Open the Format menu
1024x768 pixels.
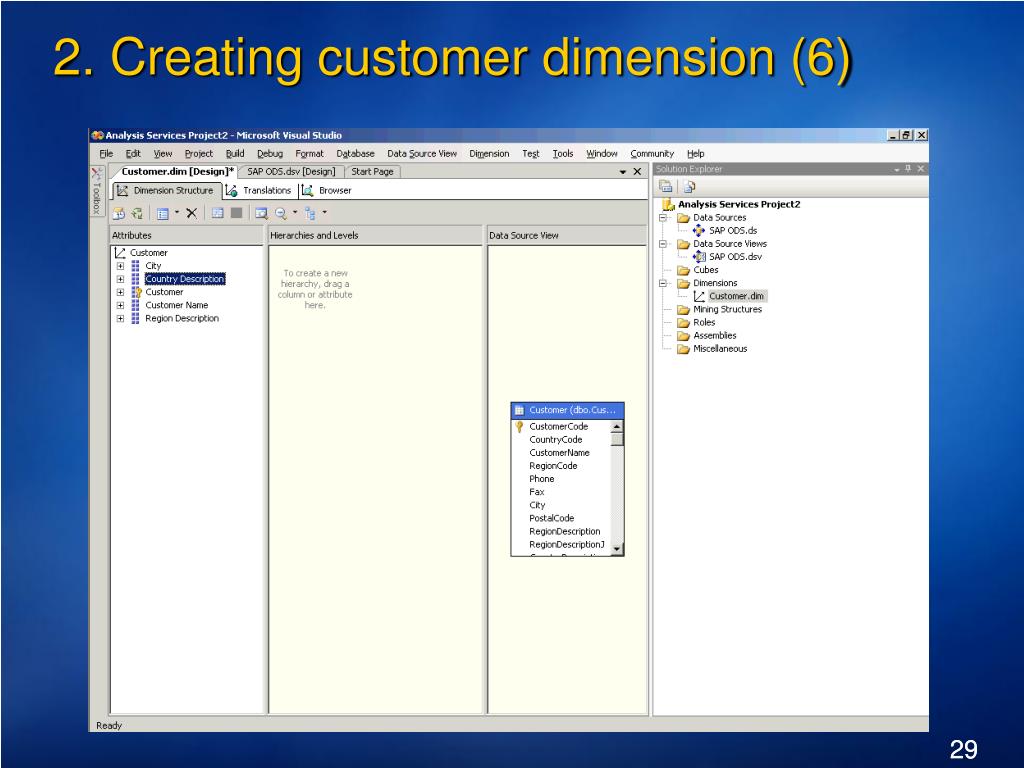pyautogui.click(x=310, y=153)
